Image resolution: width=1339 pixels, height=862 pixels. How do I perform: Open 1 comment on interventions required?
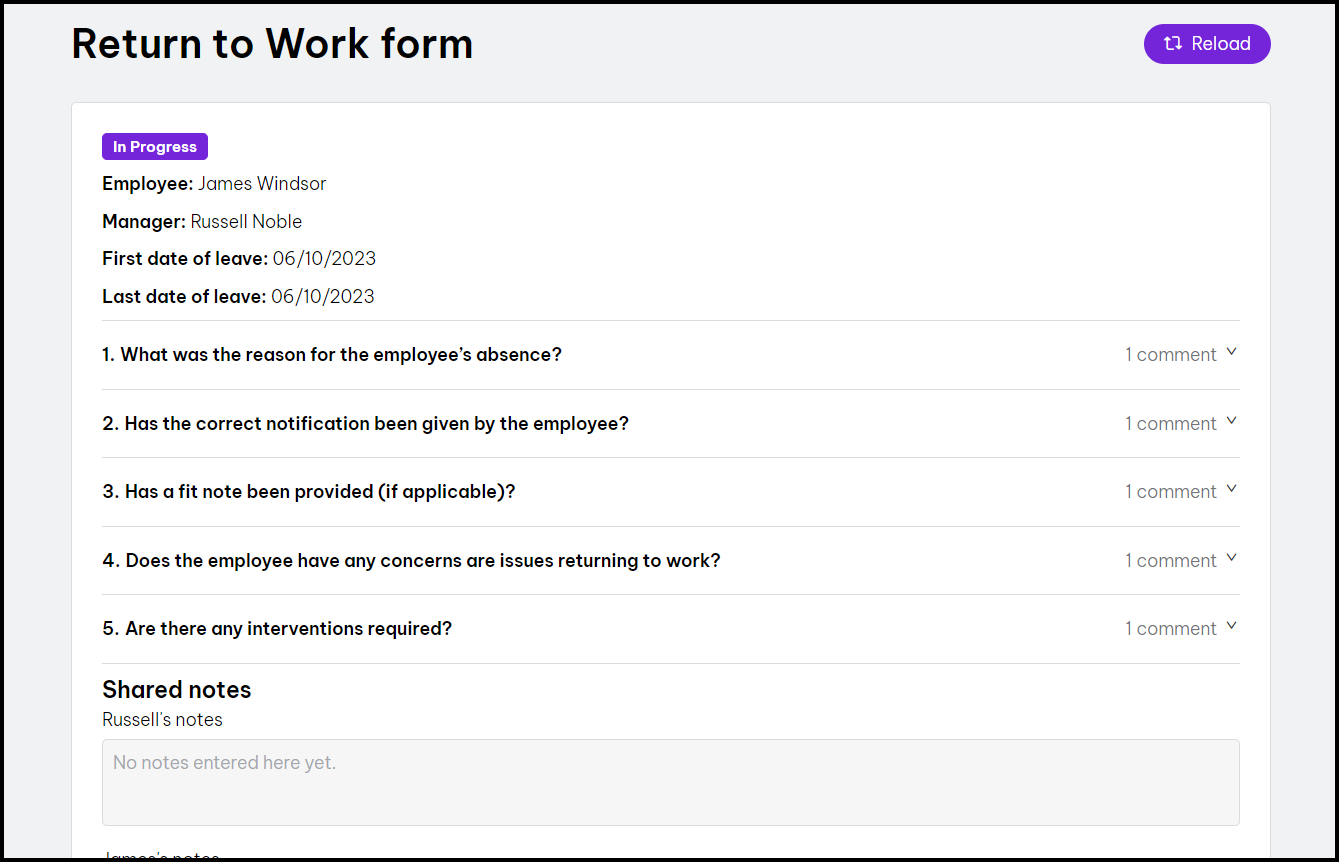(x=1170, y=629)
